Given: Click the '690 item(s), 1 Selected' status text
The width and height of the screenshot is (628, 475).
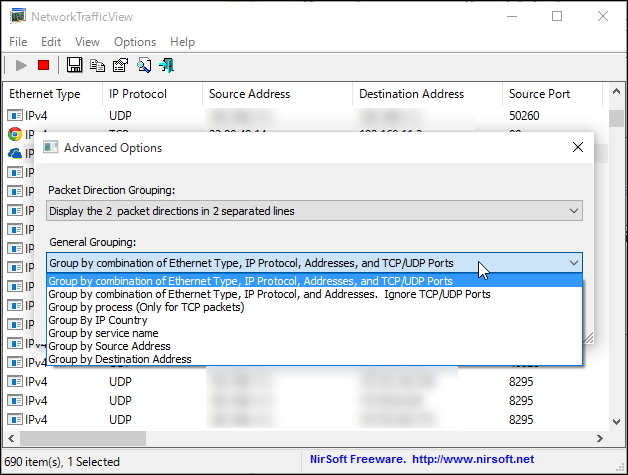Looking at the screenshot, I should (62, 462).
